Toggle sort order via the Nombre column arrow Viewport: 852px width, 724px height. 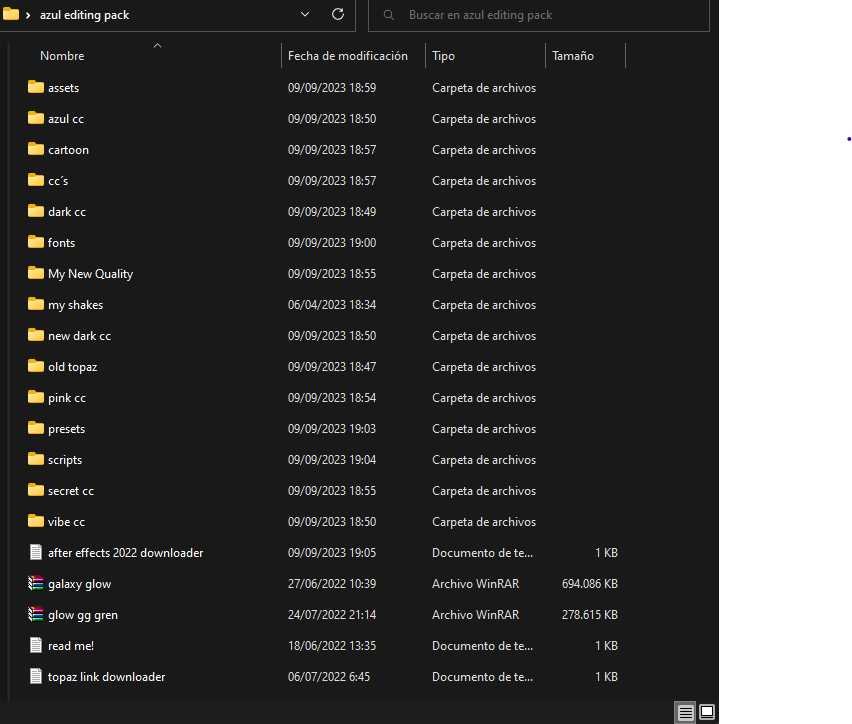(157, 45)
